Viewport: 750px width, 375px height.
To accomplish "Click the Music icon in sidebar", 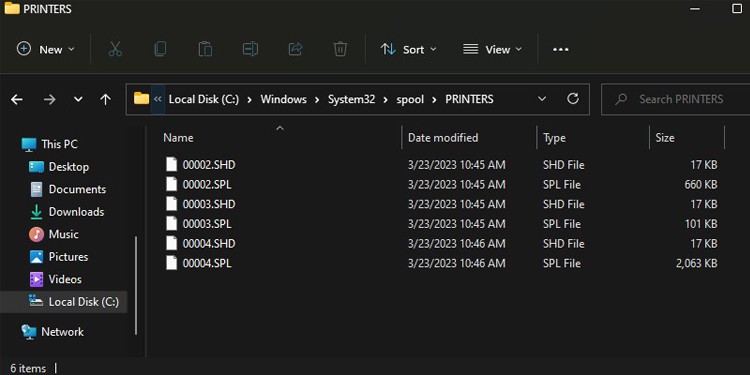I will 37,234.
